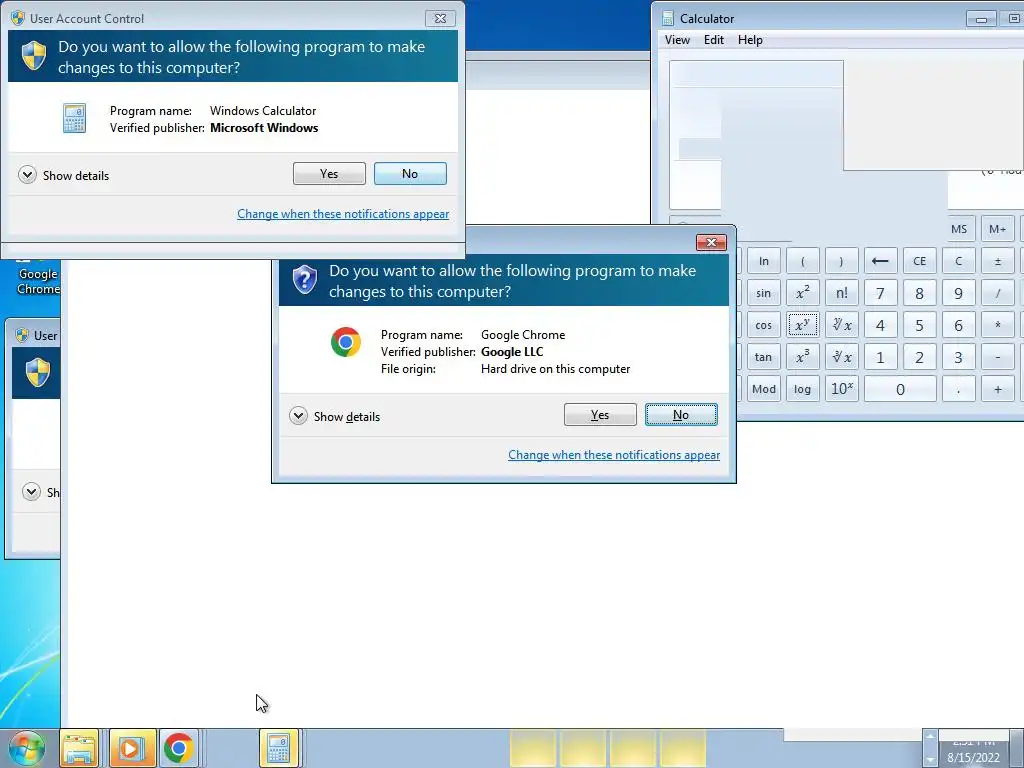Open Windows Media Player from the taskbar
Screen dimensions: 1024x768
tap(133, 748)
